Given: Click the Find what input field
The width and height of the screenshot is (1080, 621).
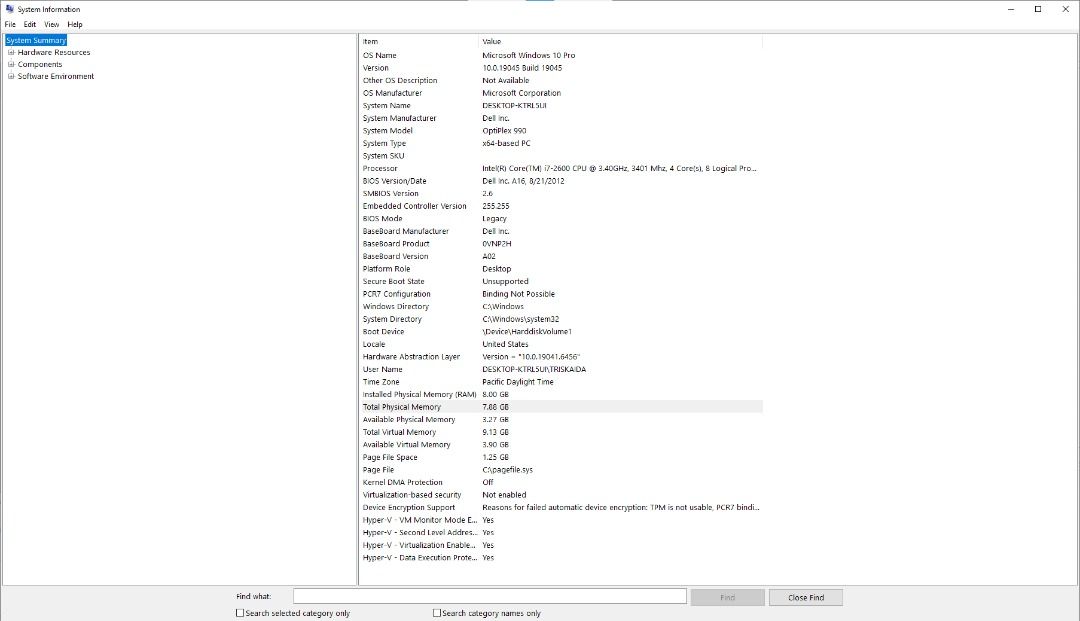Looking at the screenshot, I should (x=490, y=596).
